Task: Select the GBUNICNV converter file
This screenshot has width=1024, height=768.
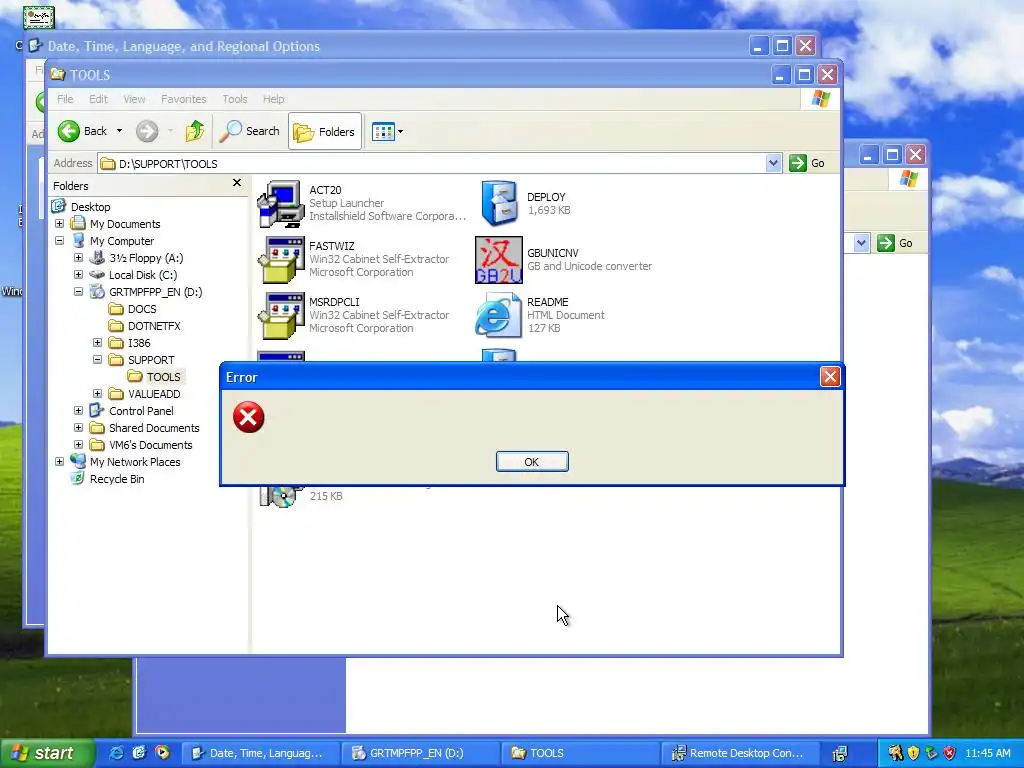Action: tap(564, 259)
